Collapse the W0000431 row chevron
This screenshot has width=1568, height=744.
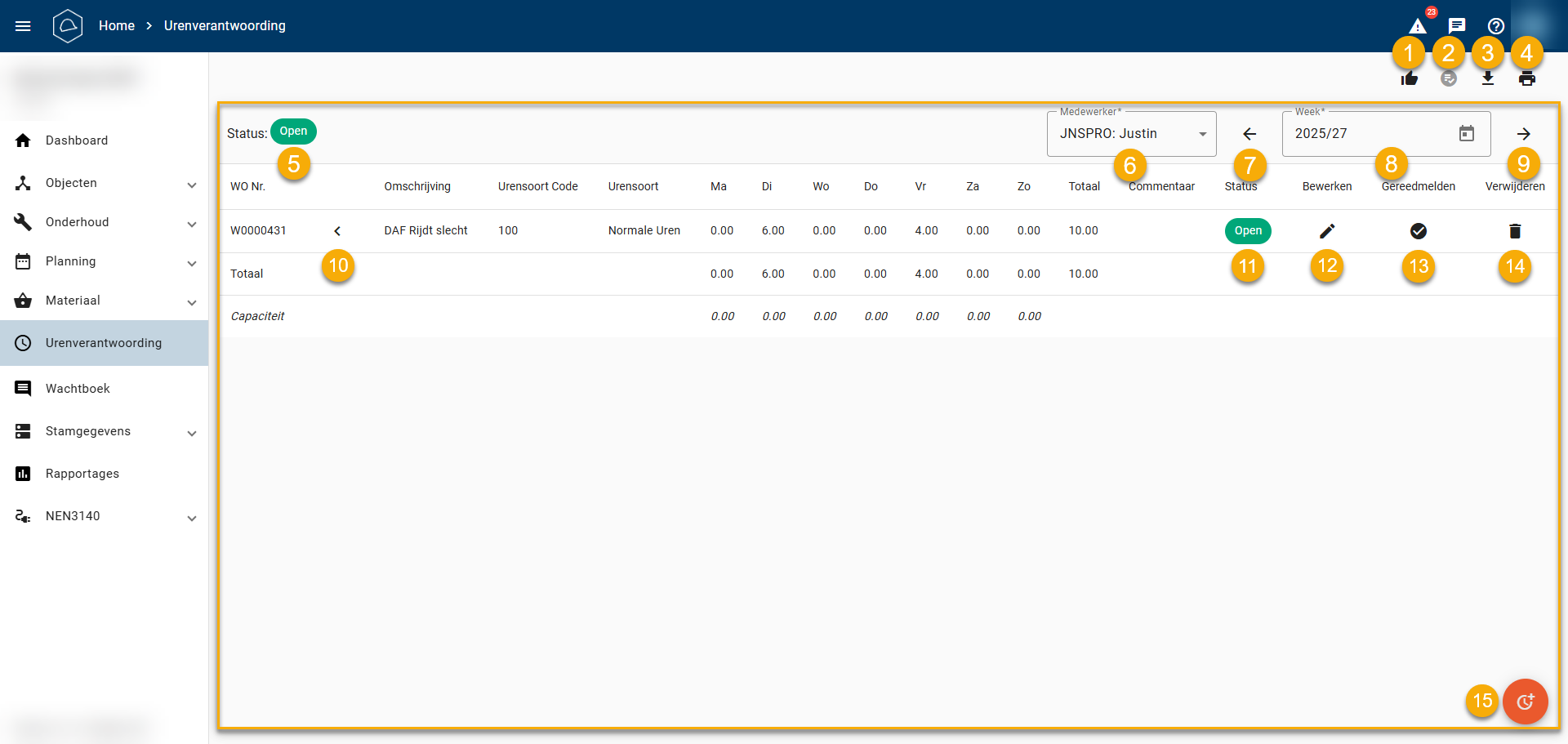(x=337, y=231)
